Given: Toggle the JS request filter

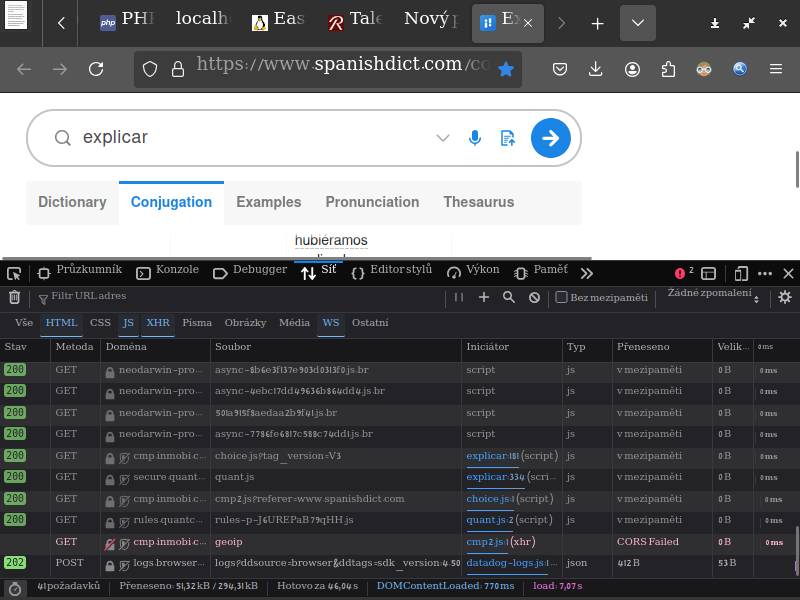Looking at the screenshot, I should (x=128, y=323).
